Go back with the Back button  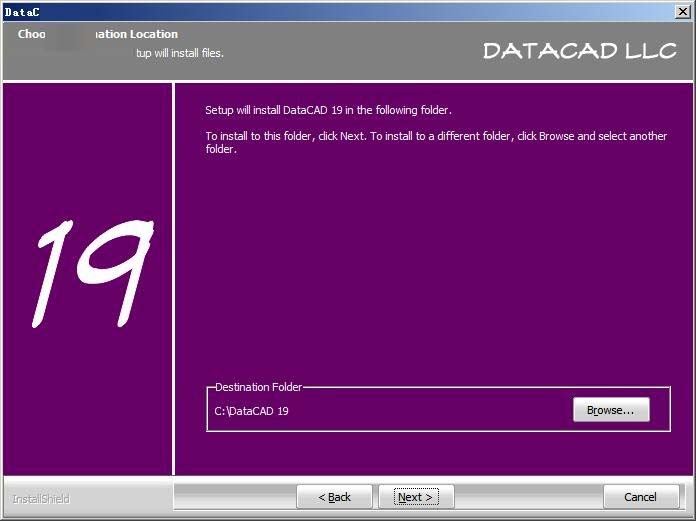click(x=334, y=497)
